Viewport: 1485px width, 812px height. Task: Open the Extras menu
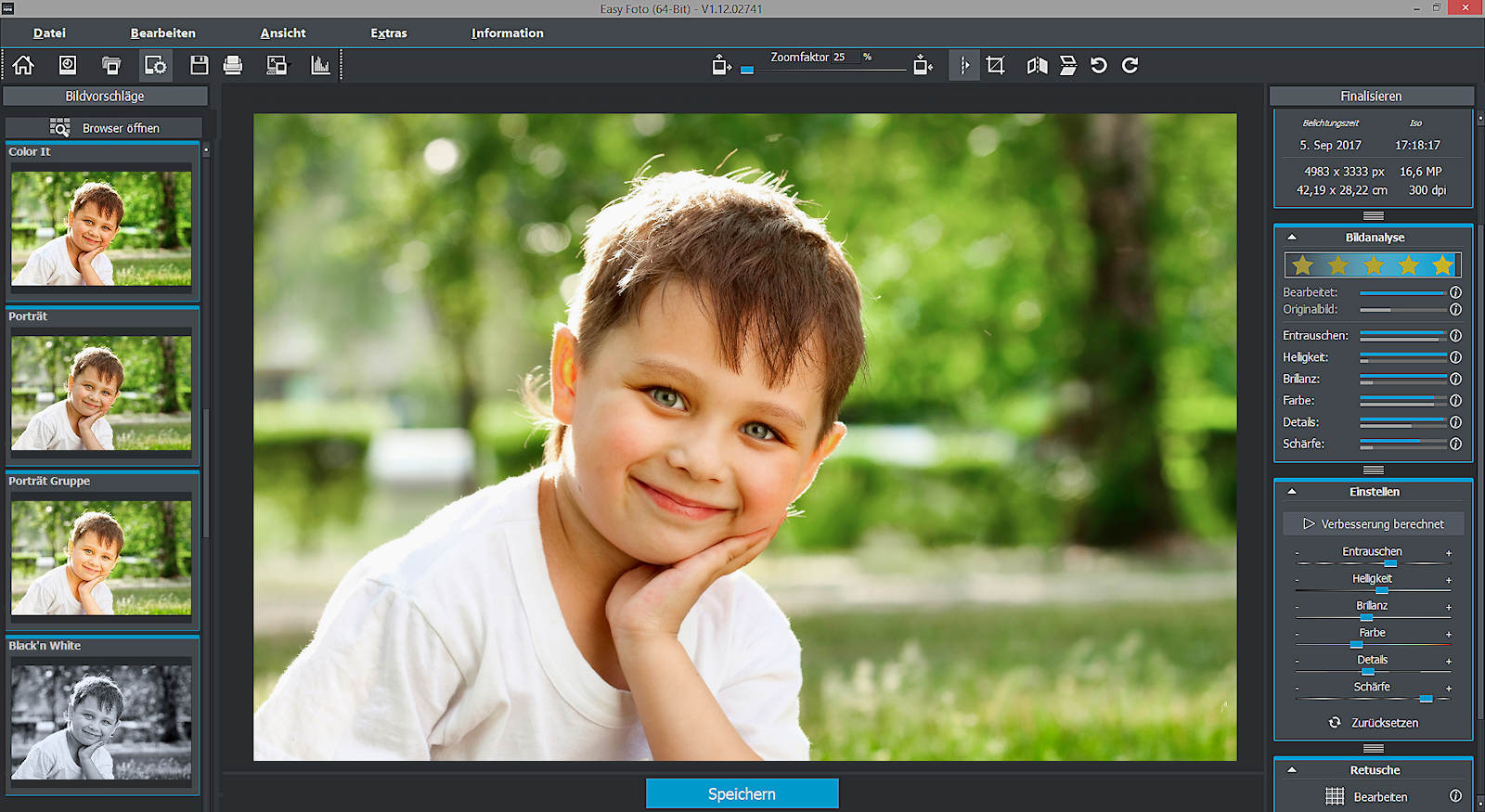pos(388,33)
